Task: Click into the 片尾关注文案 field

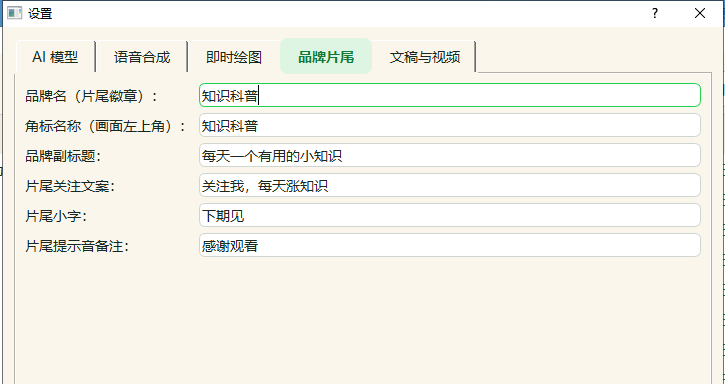Action: (x=450, y=186)
